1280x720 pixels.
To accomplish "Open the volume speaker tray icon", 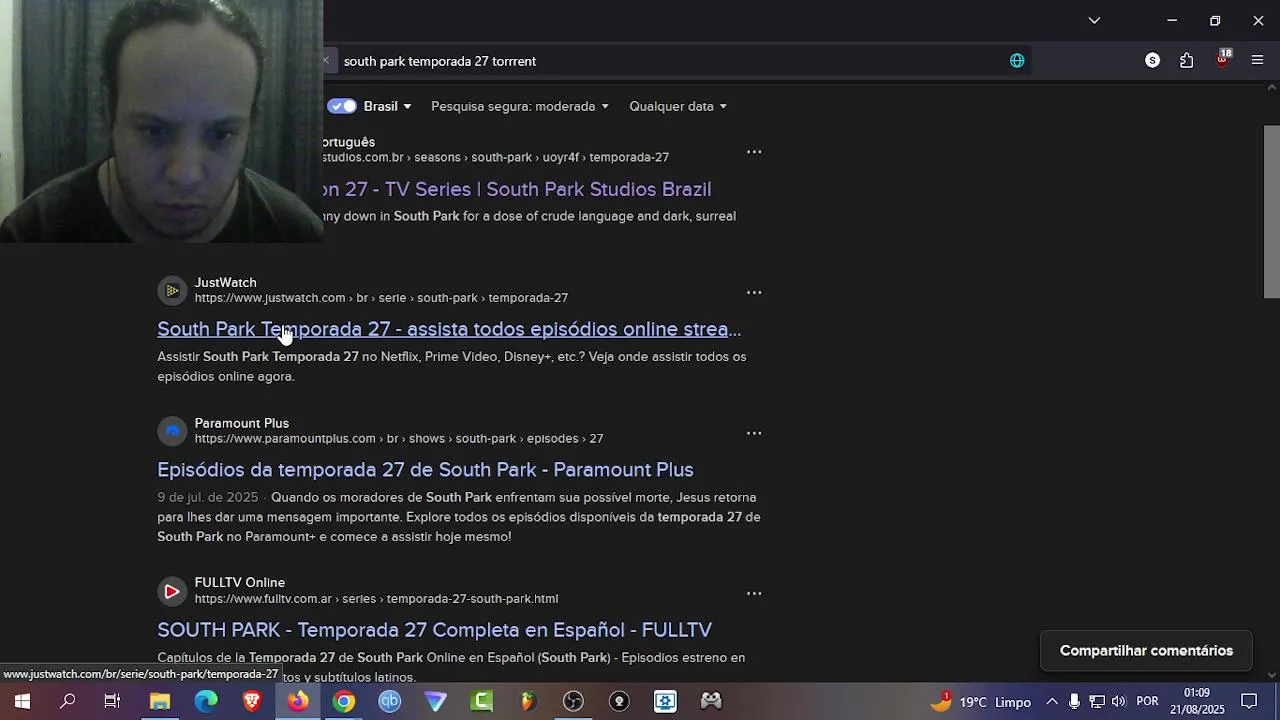I will (x=1118, y=702).
